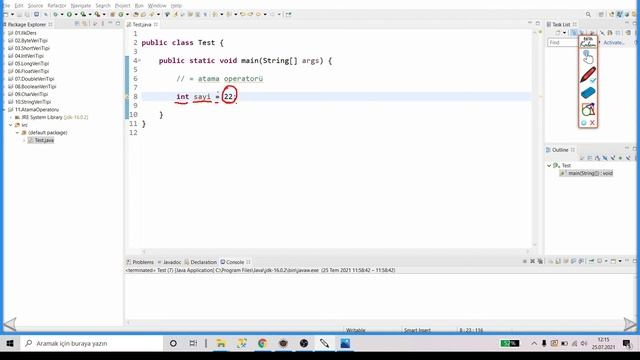Select 10.StringVeriTipi project
The image size is (640, 360).
pos(33,102)
